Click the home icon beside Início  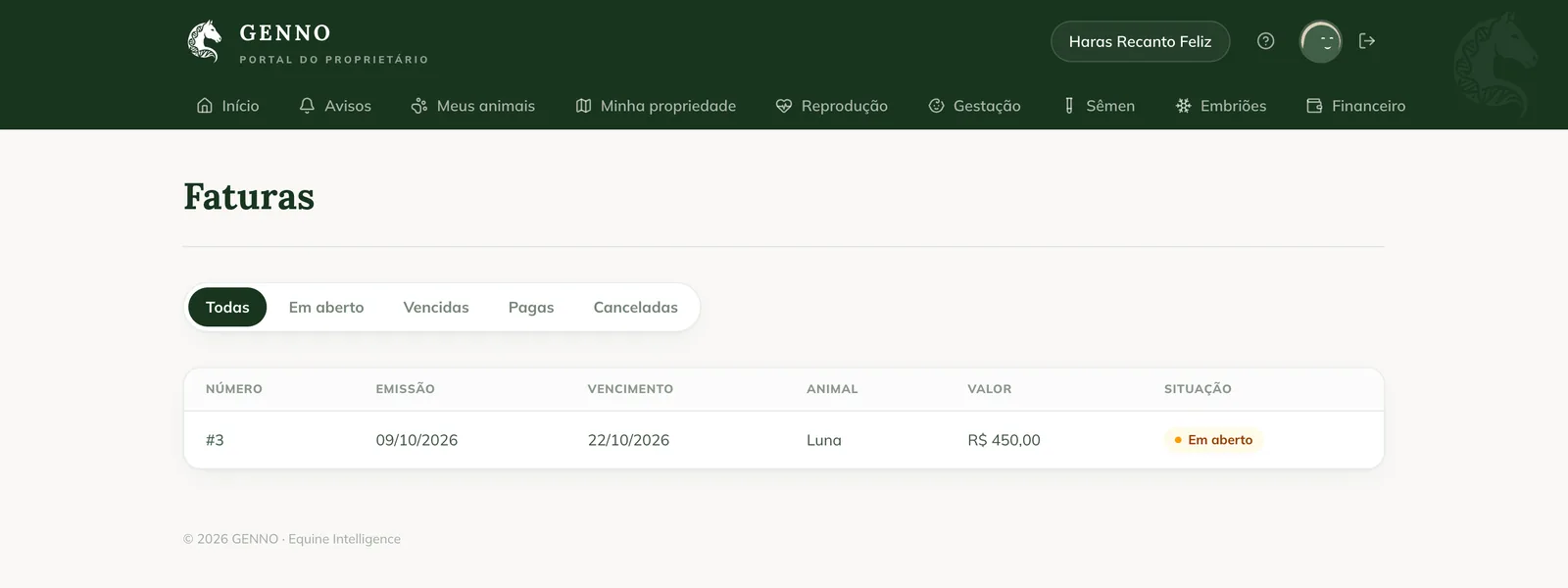[205, 106]
